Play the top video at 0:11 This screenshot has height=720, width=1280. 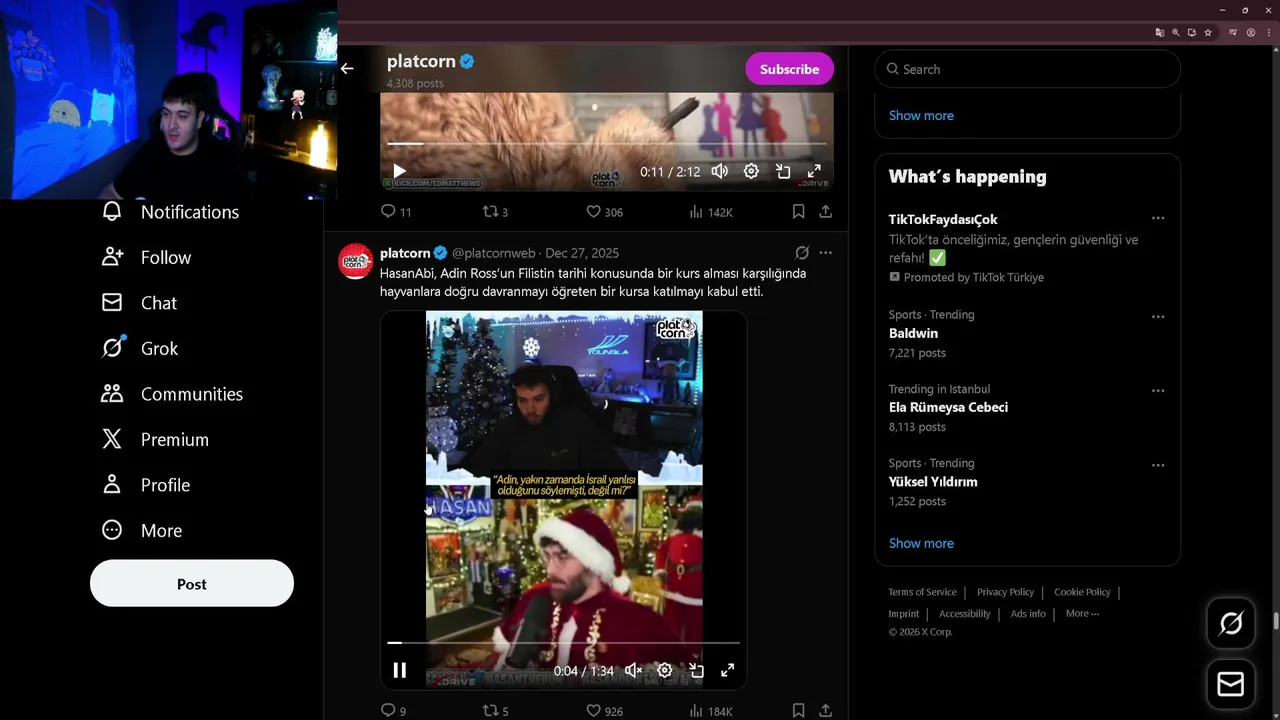click(x=399, y=172)
